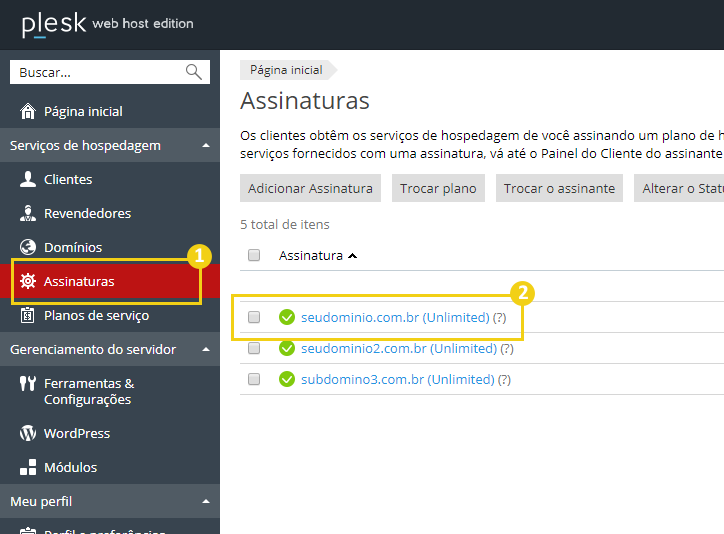
Task: Open the seudominio.com.br (Unlimited) link
Action: (395, 318)
